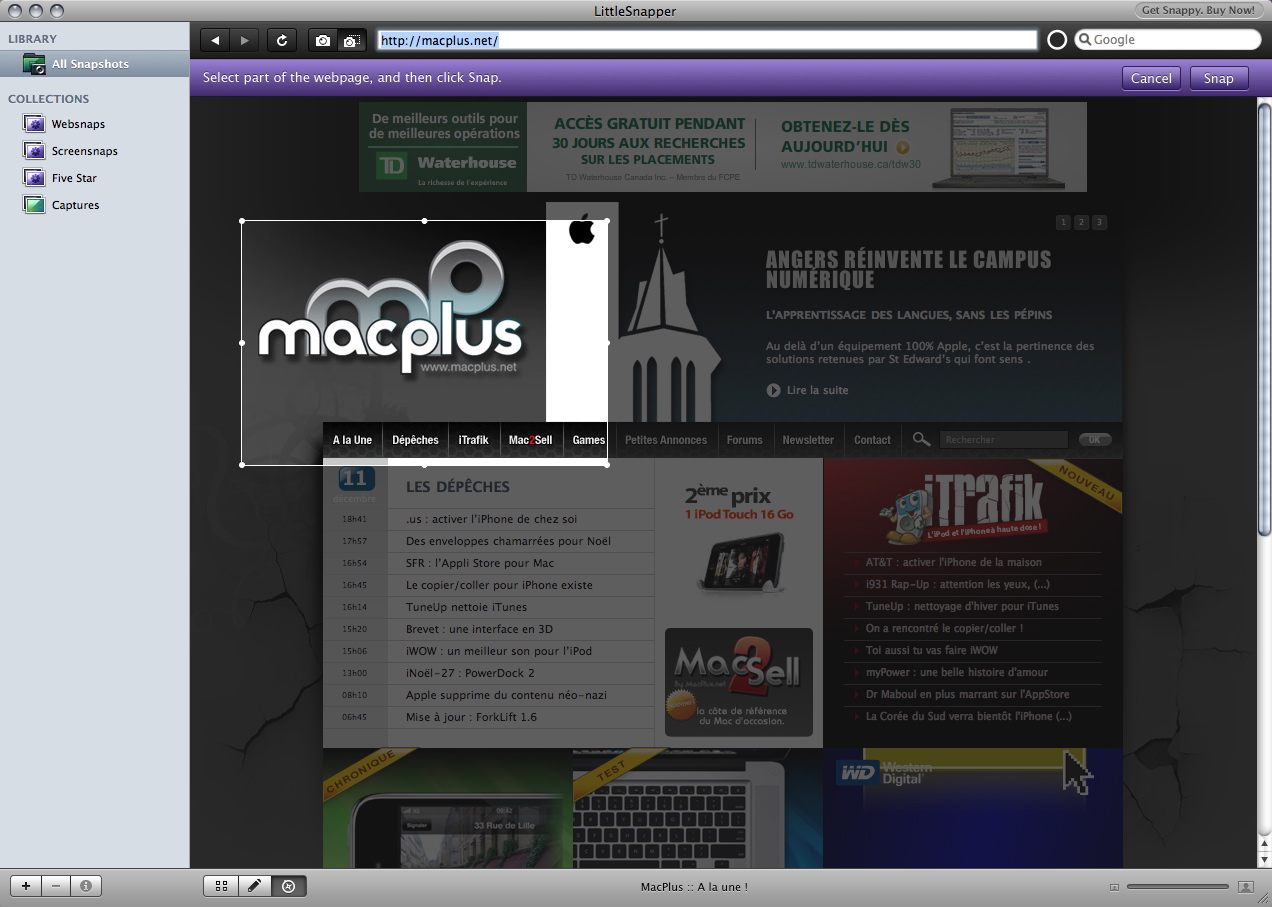1272x907 pixels.
Task: Cancel the webpage selection
Action: [x=1151, y=78]
